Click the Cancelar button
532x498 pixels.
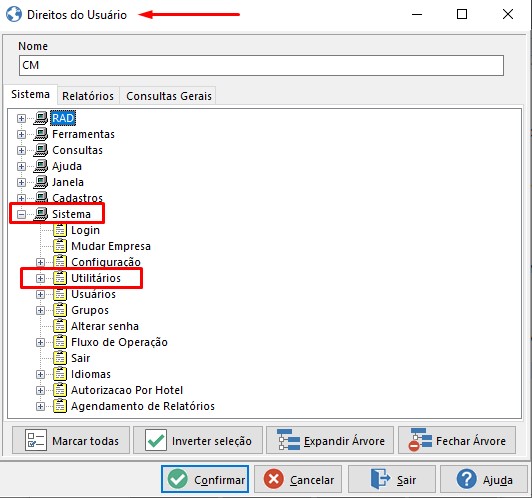(298, 479)
